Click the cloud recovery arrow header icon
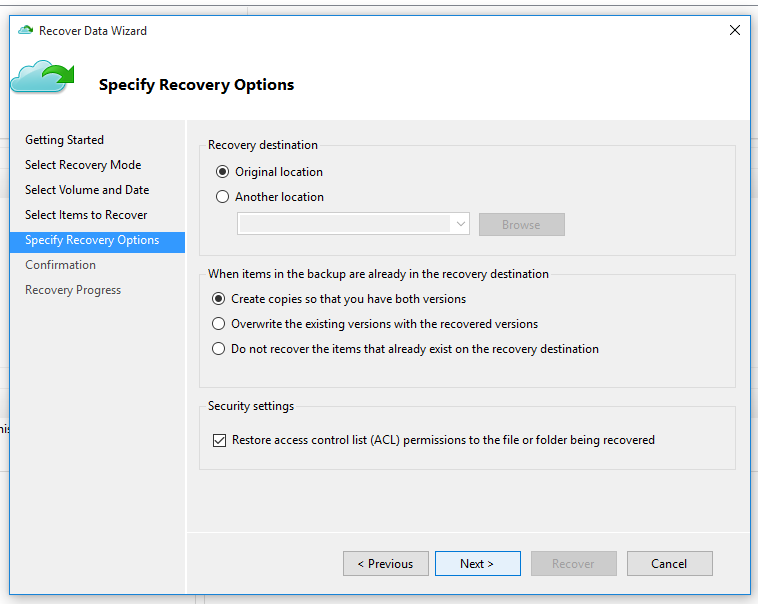758x604 pixels. coord(43,76)
